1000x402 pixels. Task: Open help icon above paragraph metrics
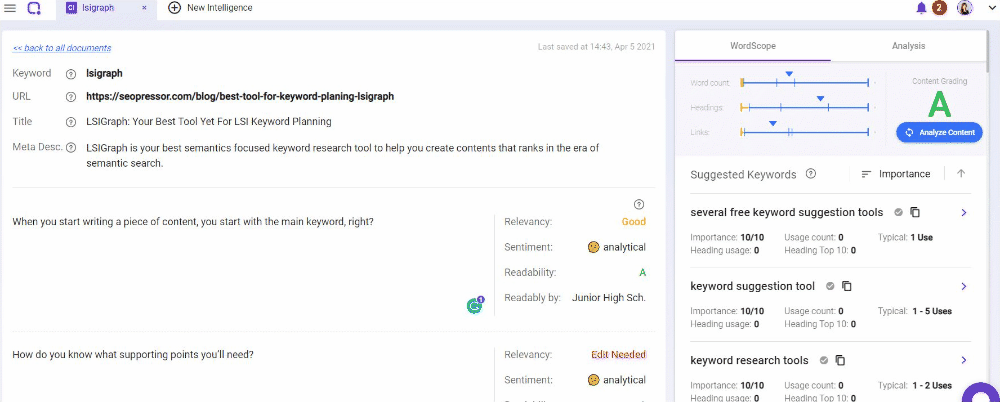click(x=639, y=204)
